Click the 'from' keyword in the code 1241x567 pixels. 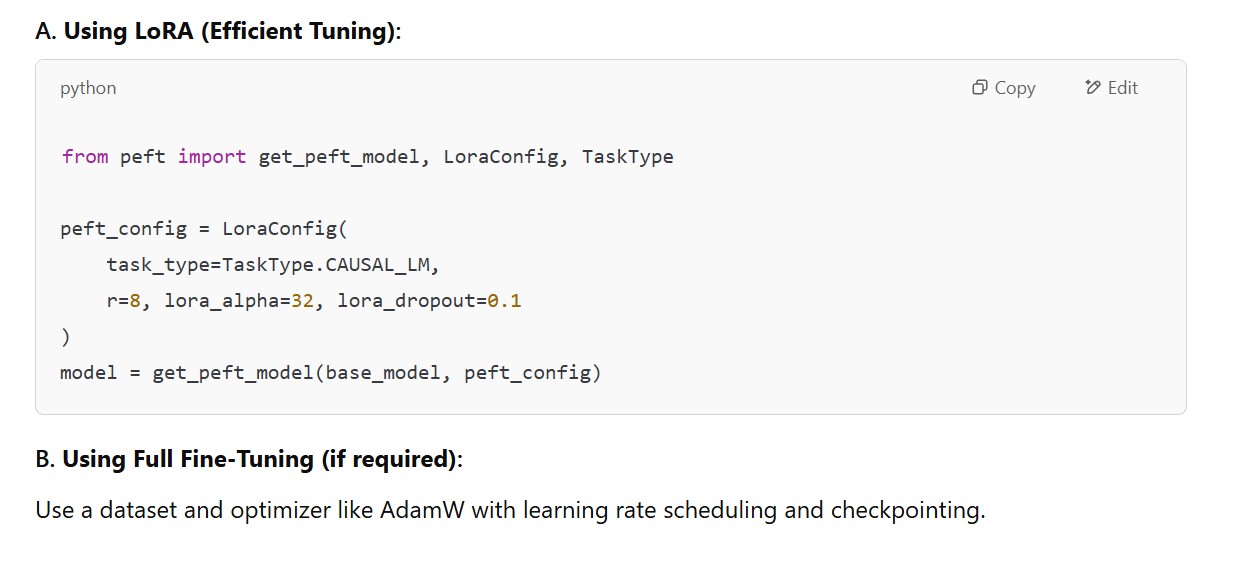(x=84, y=157)
